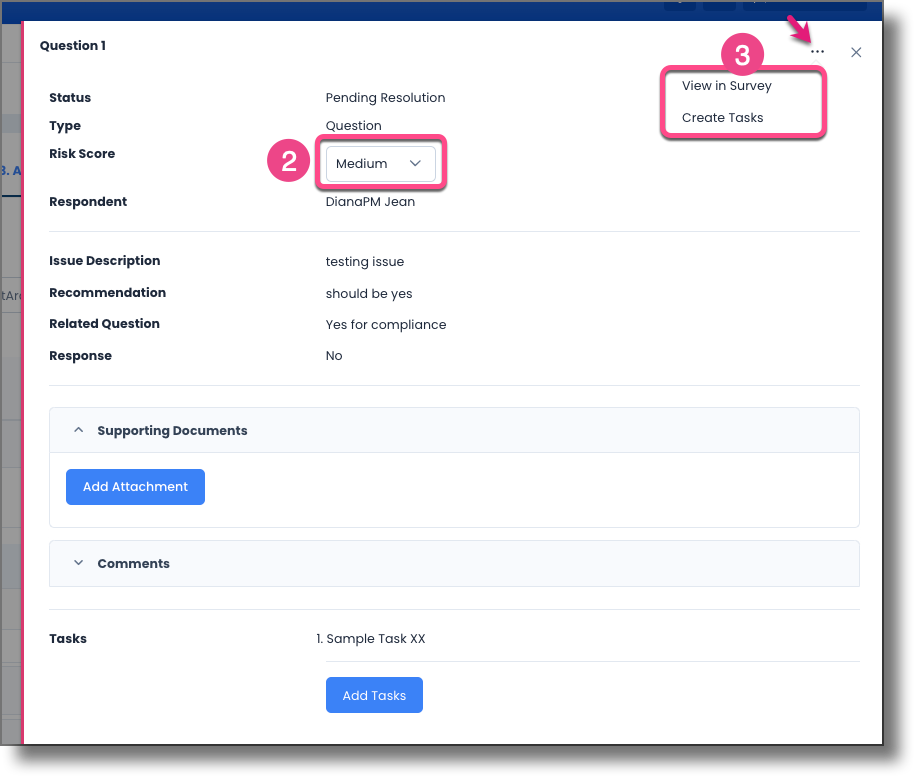Collapse the Supporting Documents chevron
The image size is (915, 777).
click(x=78, y=430)
